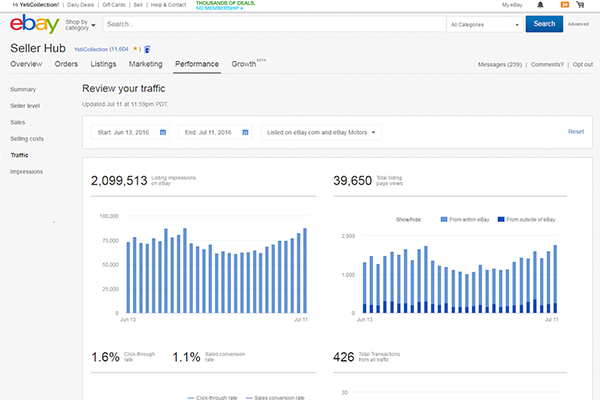The image size is (600, 400).
Task: Open the Start date calendar icon
Action: tap(163, 132)
